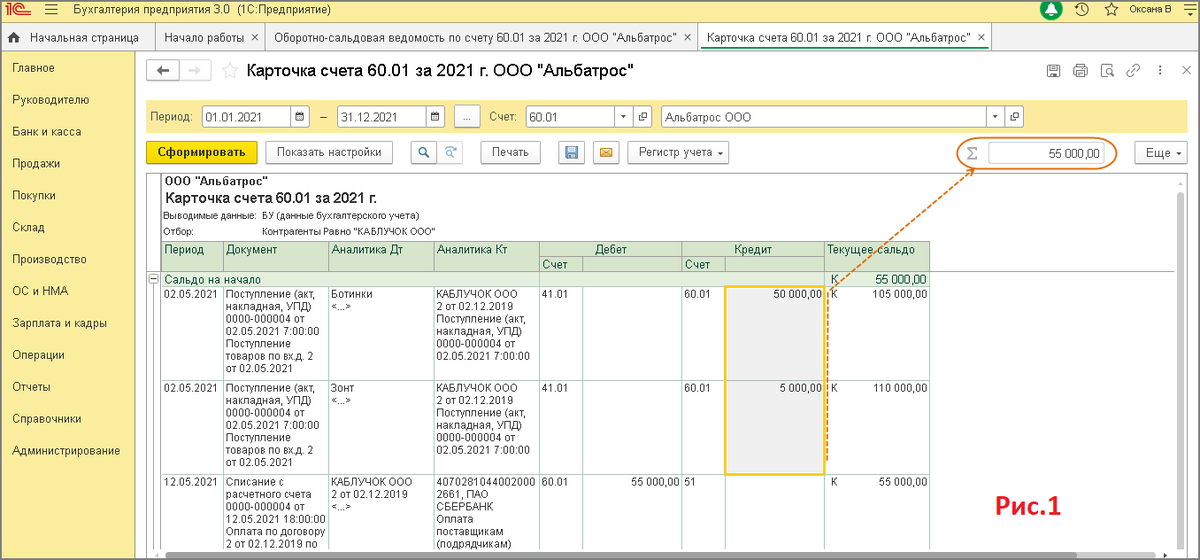Viewport: 1200px width, 560px height.
Task: Collapse the Сальдо на начало group
Action: 153,279
